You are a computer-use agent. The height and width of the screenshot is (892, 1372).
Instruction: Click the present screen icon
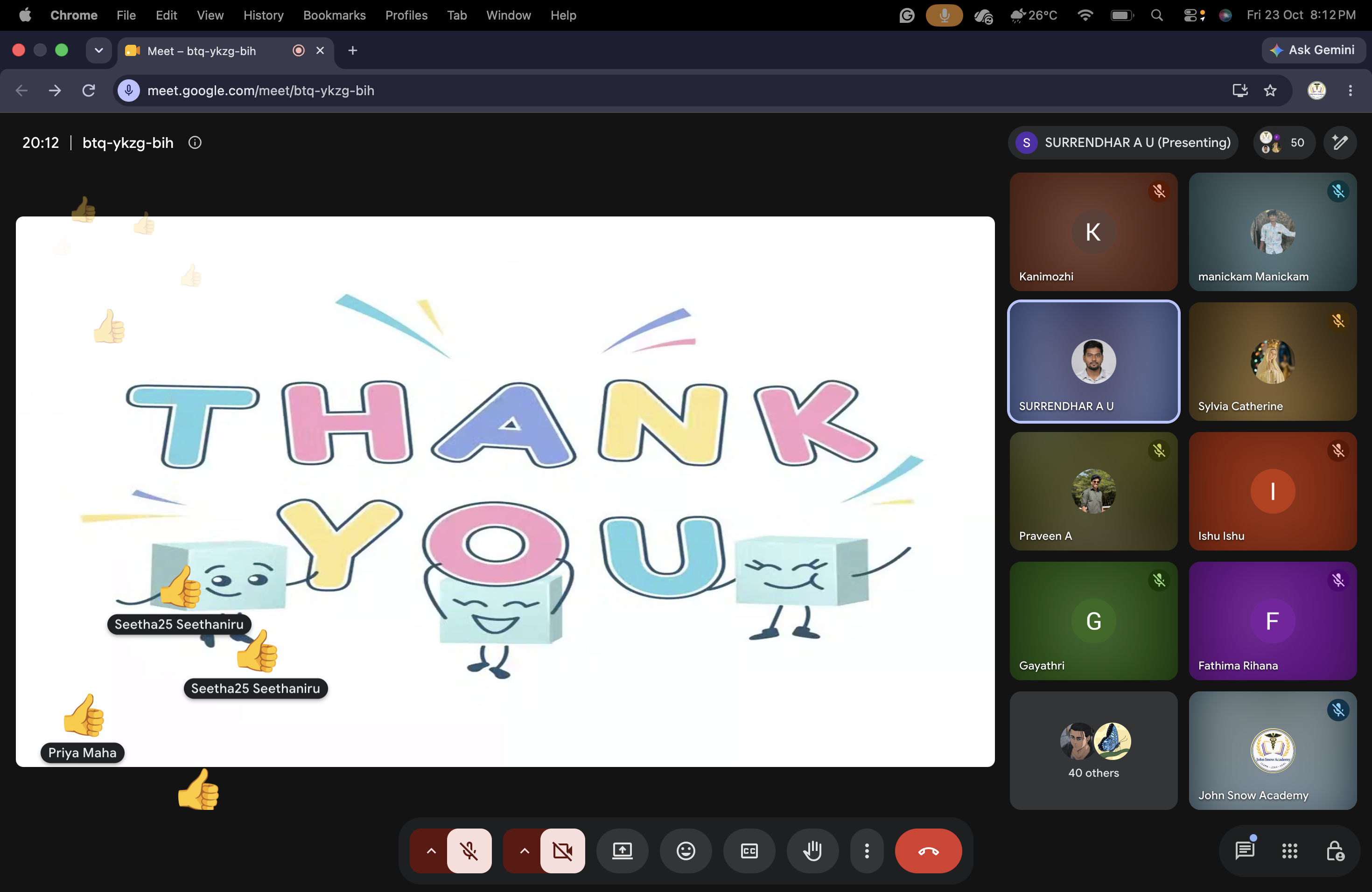pos(623,850)
